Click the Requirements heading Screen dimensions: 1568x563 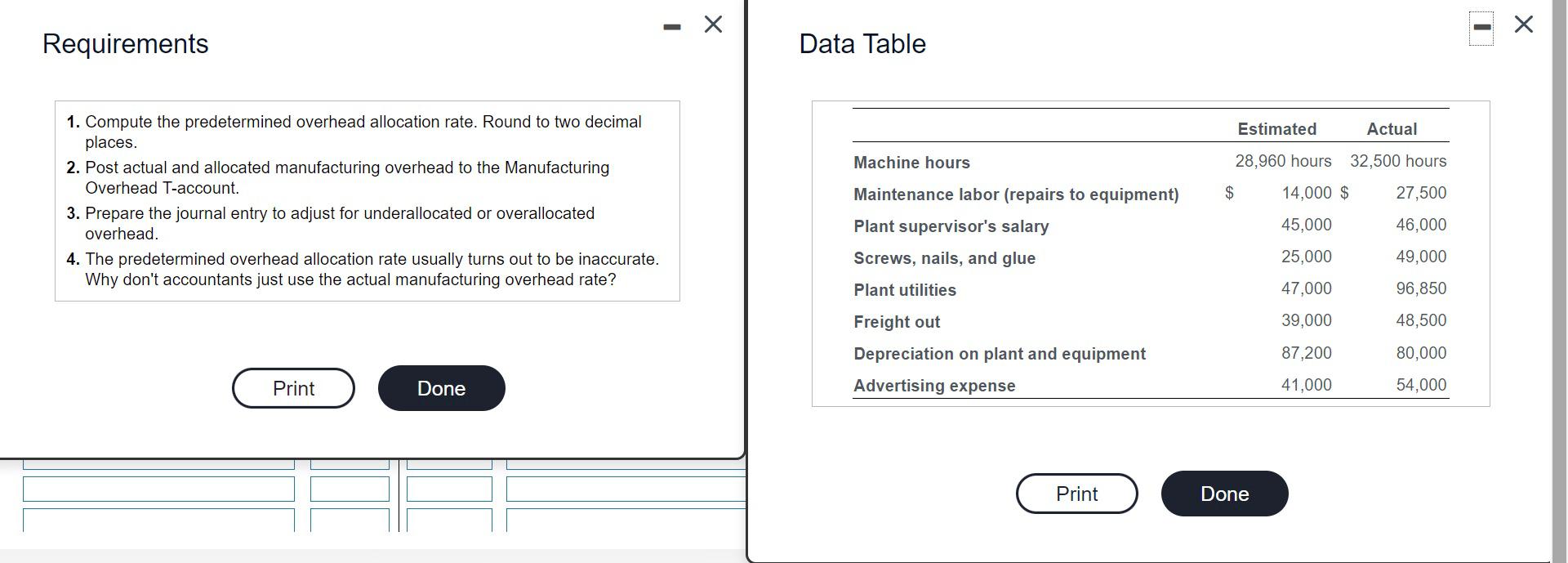click(x=126, y=45)
